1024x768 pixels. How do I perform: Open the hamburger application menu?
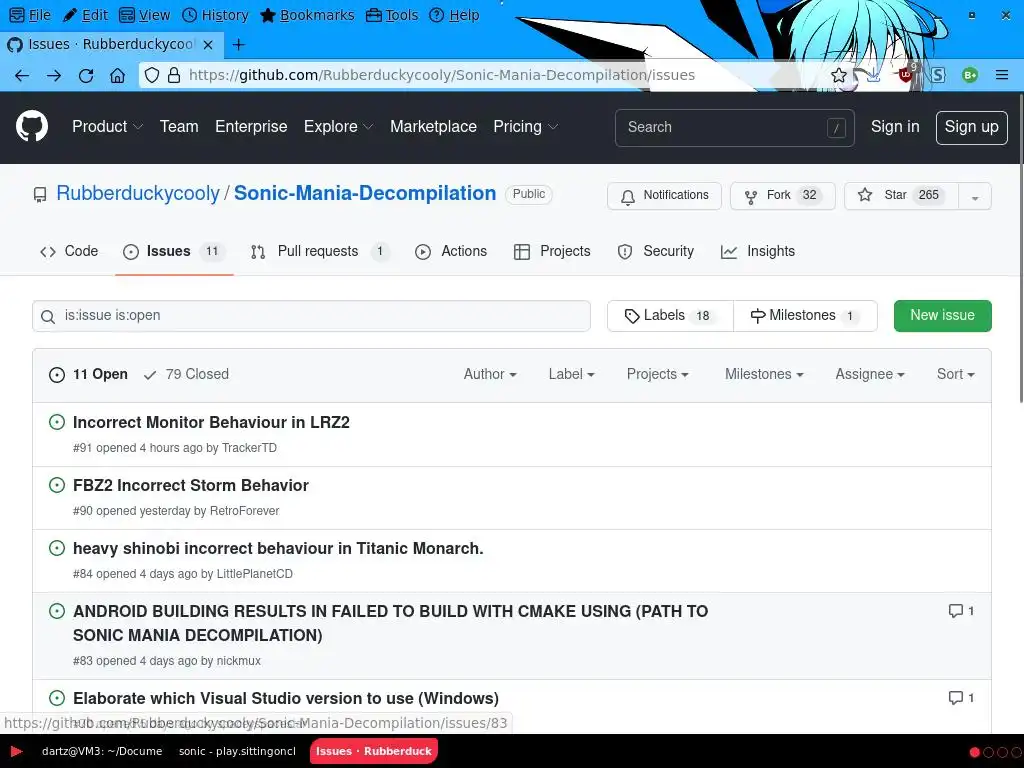click(1002, 75)
